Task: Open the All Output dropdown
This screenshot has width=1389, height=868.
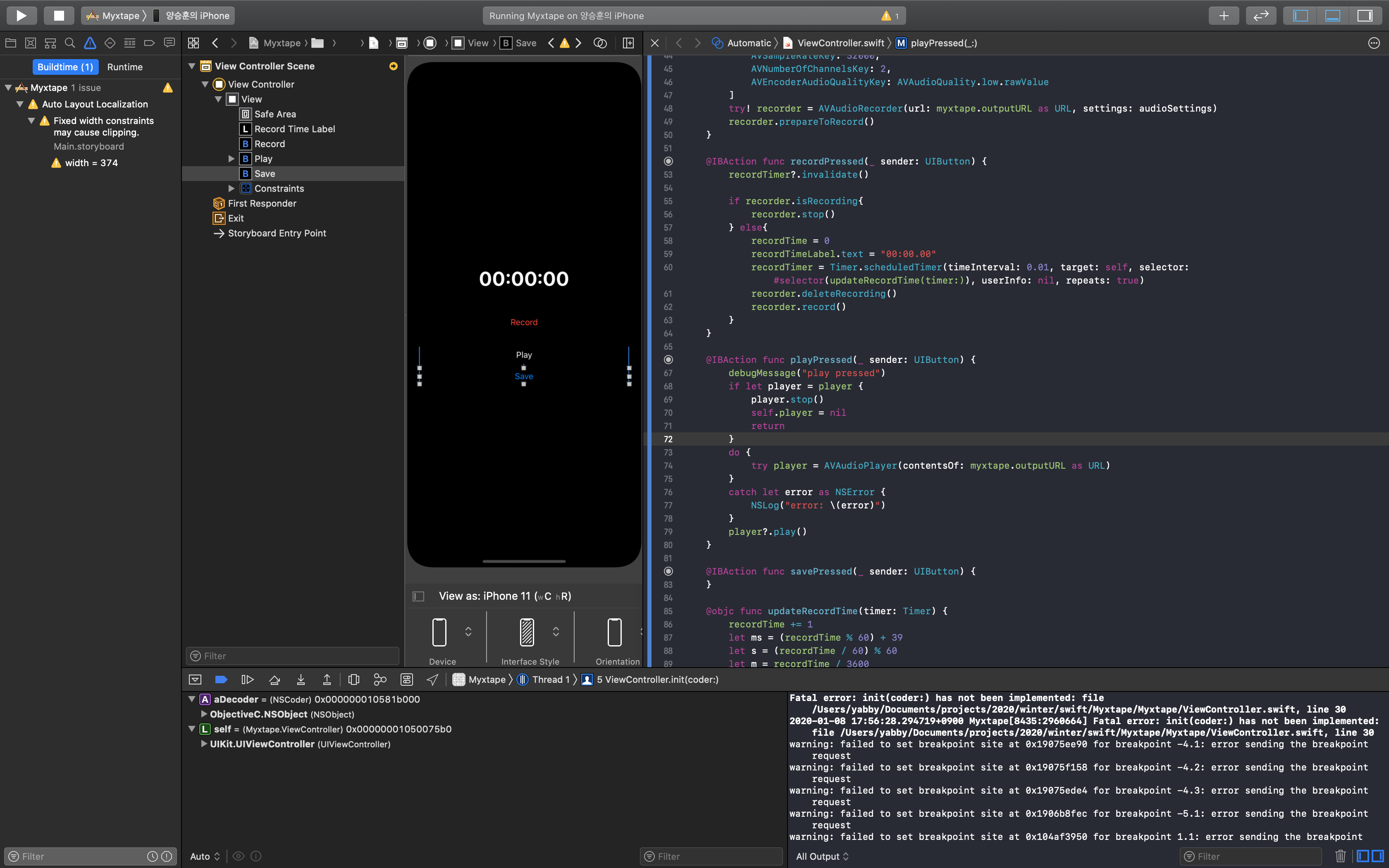Action: point(822,856)
